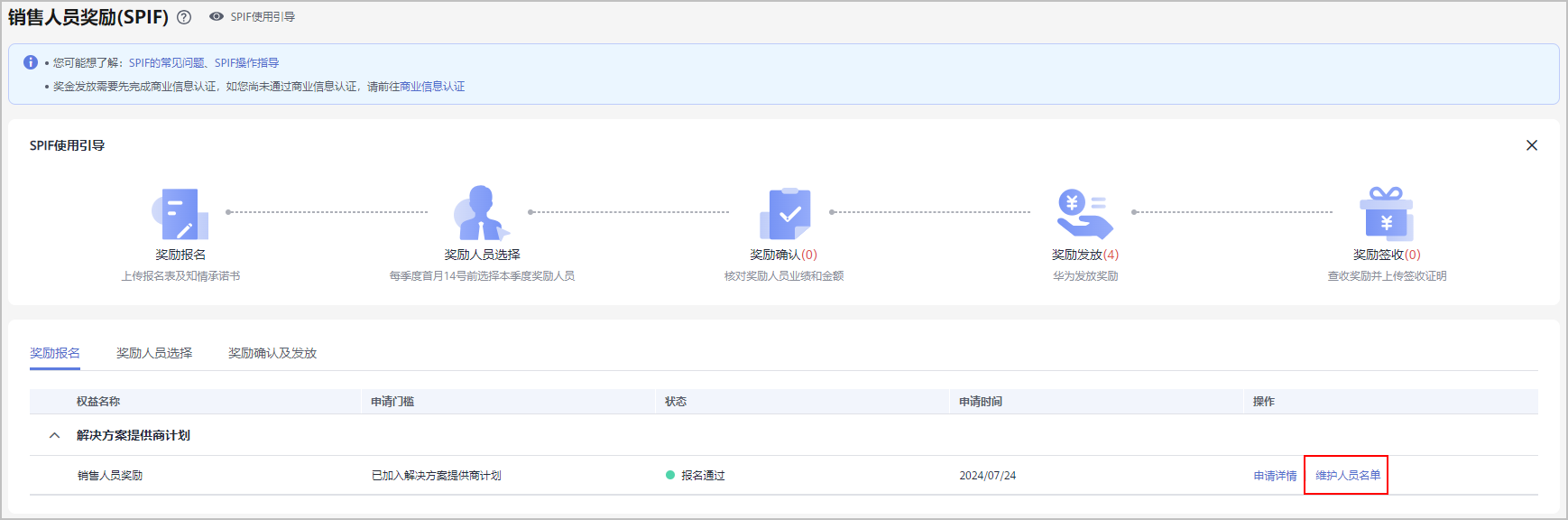Click the 奖励发放(4) step label
1568x520 pixels.
coord(1084,255)
